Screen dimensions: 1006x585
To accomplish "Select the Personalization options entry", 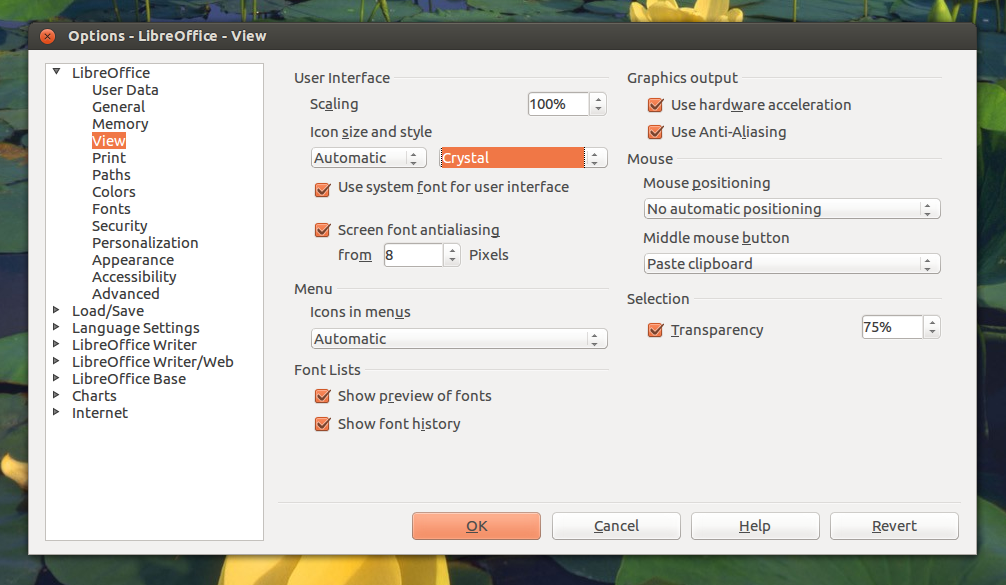I will click(145, 242).
